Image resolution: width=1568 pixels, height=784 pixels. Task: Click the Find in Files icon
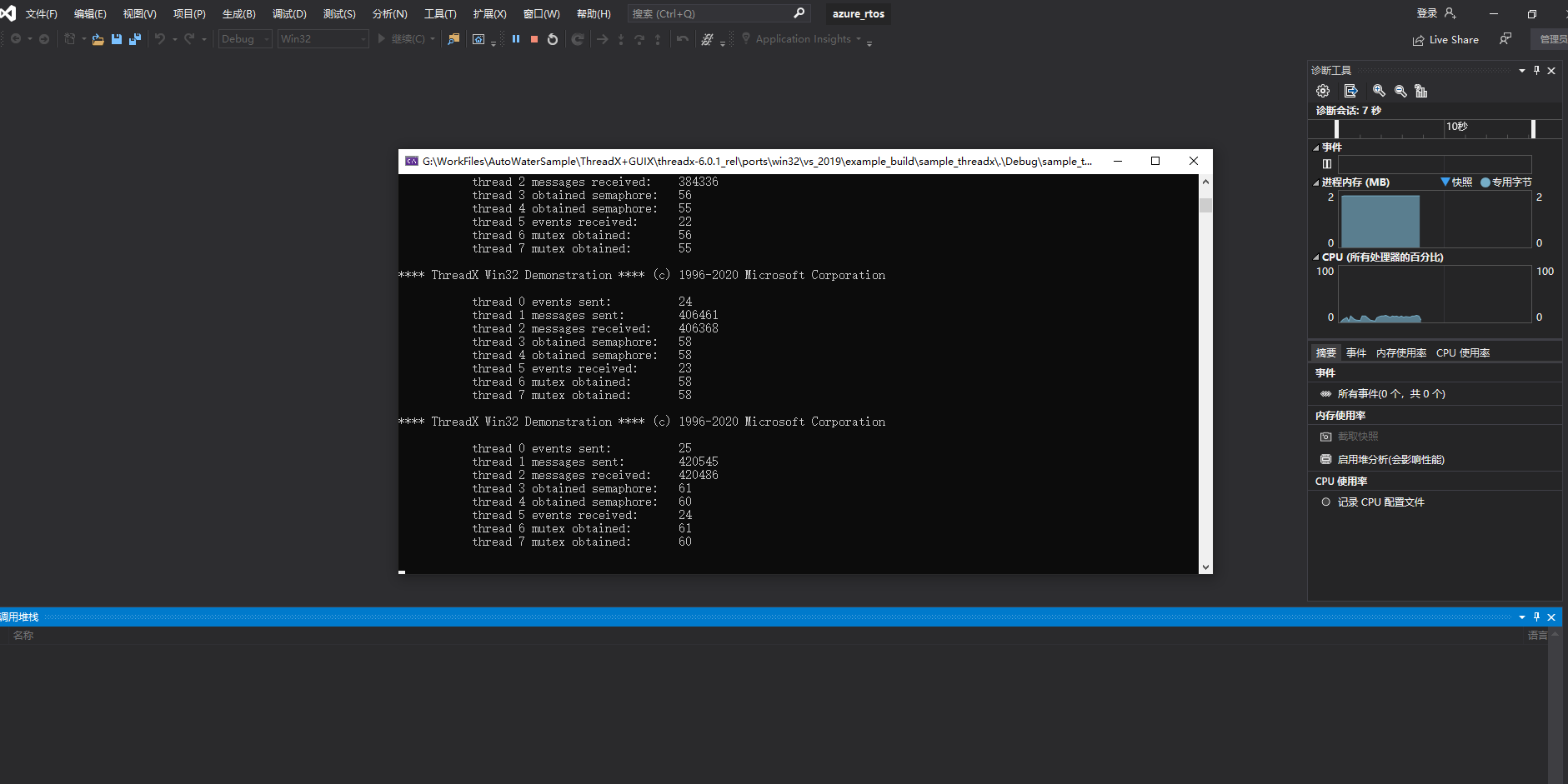[x=453, y=39]
